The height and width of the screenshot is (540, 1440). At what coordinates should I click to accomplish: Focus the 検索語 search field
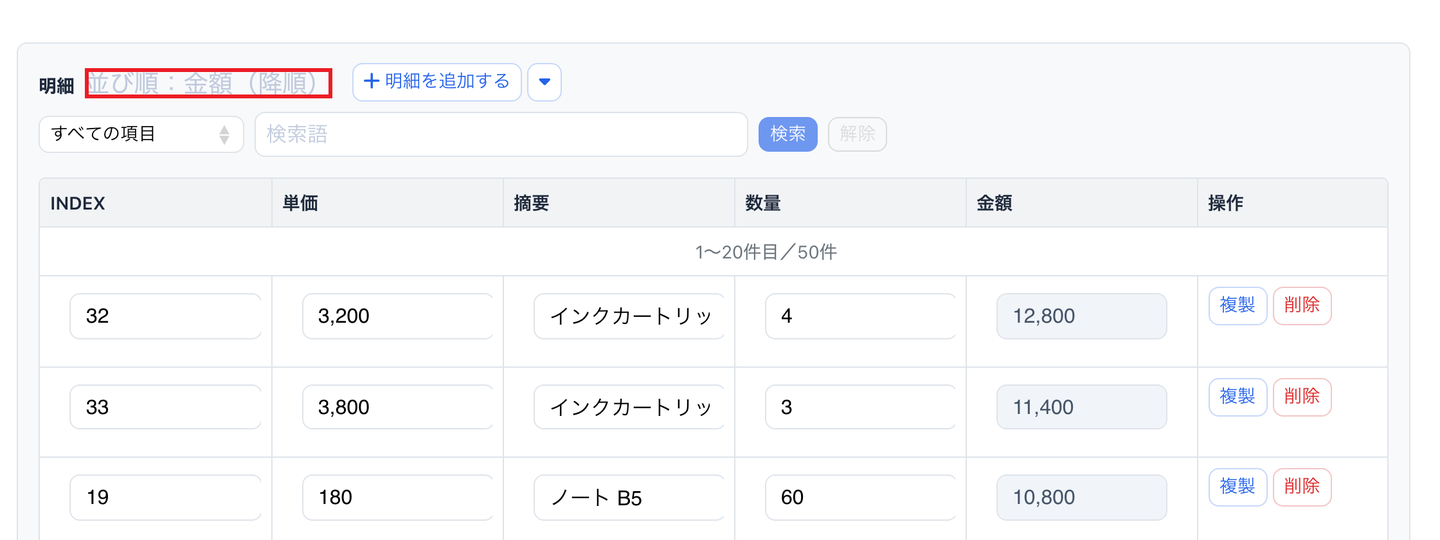click(501, 134)
